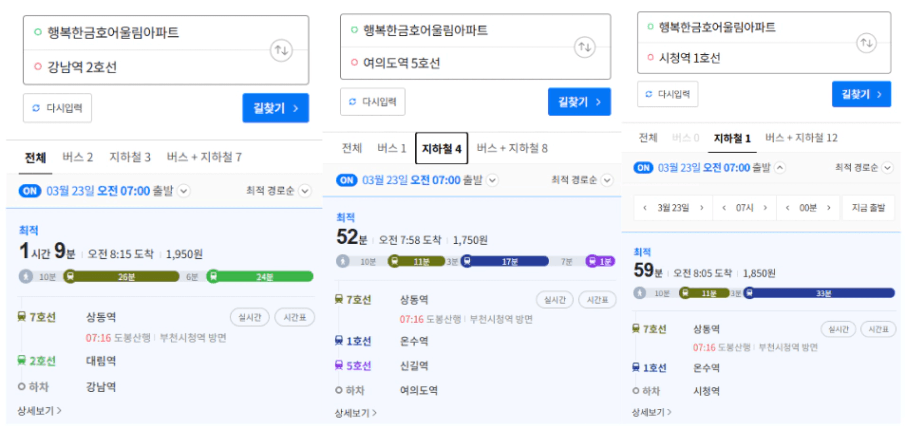Increase the 00분 minute value

829,208
